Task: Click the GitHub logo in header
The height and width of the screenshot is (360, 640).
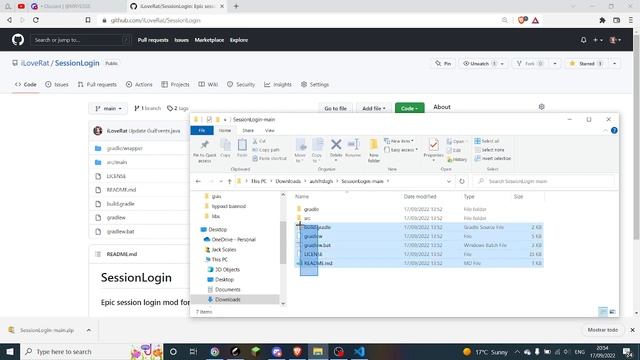Action: point(18,40)
